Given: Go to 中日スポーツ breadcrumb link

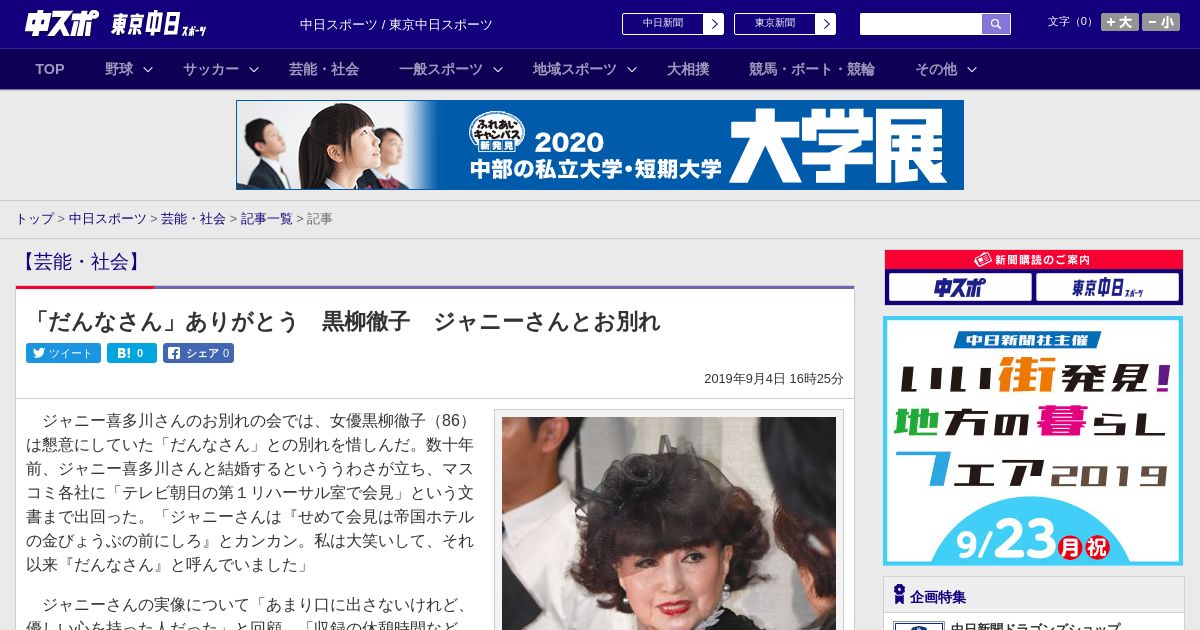Looking at the screenshot, I should [108, 218].
